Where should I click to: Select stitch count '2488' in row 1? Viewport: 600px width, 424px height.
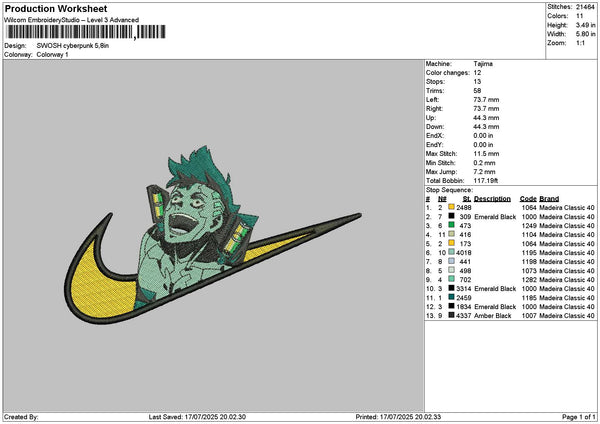click(464, 207)
